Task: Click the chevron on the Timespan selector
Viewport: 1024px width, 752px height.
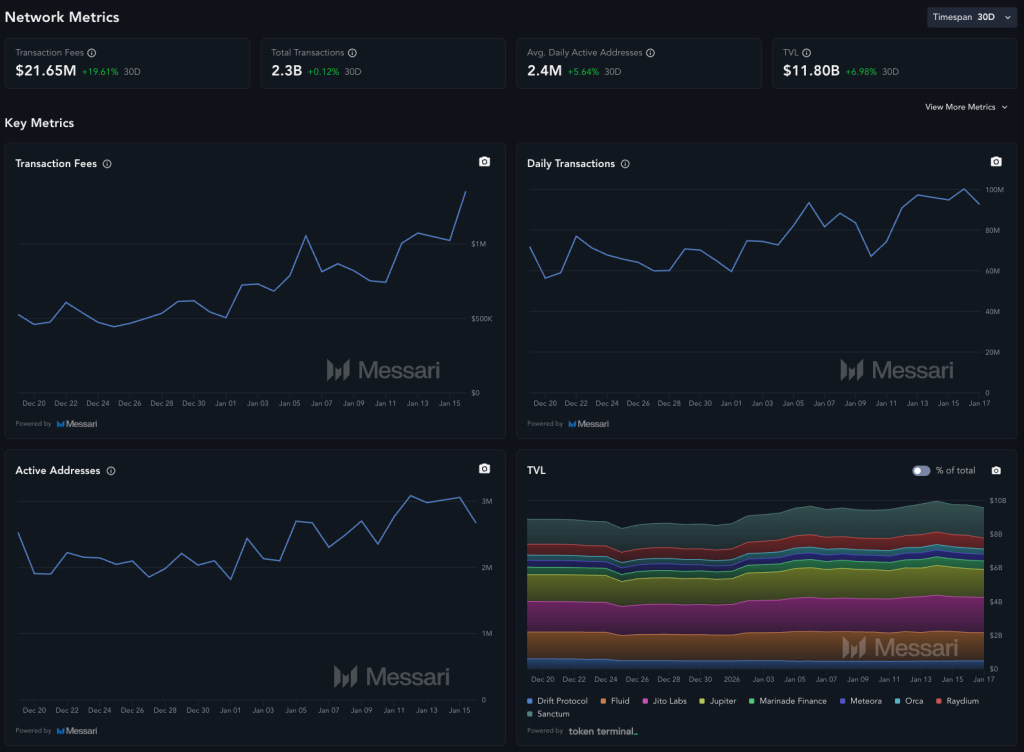Action: pos(1007,17)
